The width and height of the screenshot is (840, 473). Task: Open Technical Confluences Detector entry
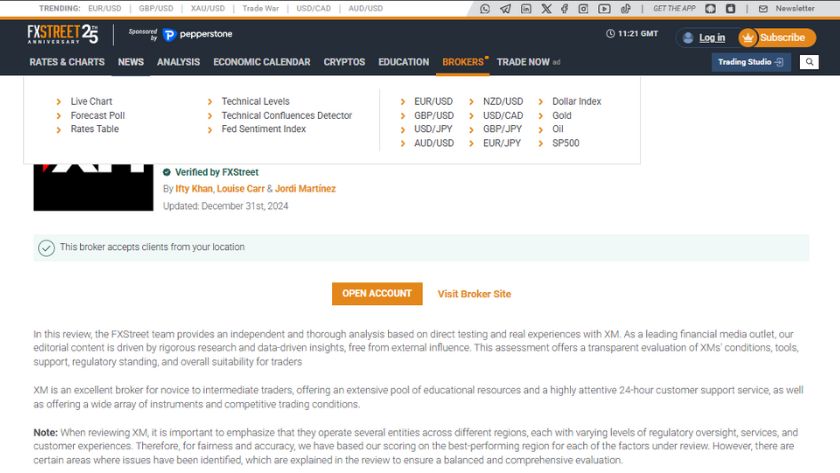point(287,115)
